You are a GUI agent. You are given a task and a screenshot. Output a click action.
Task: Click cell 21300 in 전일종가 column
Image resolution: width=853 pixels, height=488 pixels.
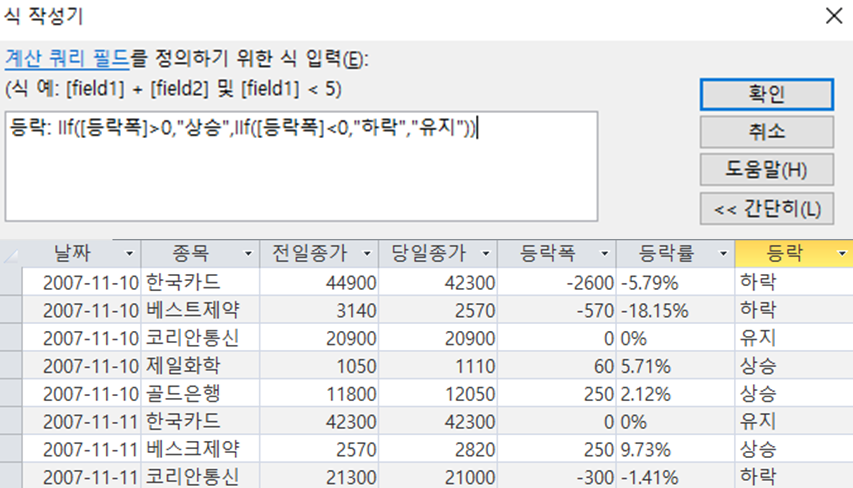319,477
